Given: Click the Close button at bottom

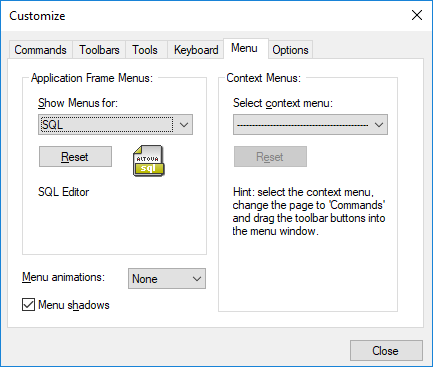Looking at the screenshot, I should [386, 351].
